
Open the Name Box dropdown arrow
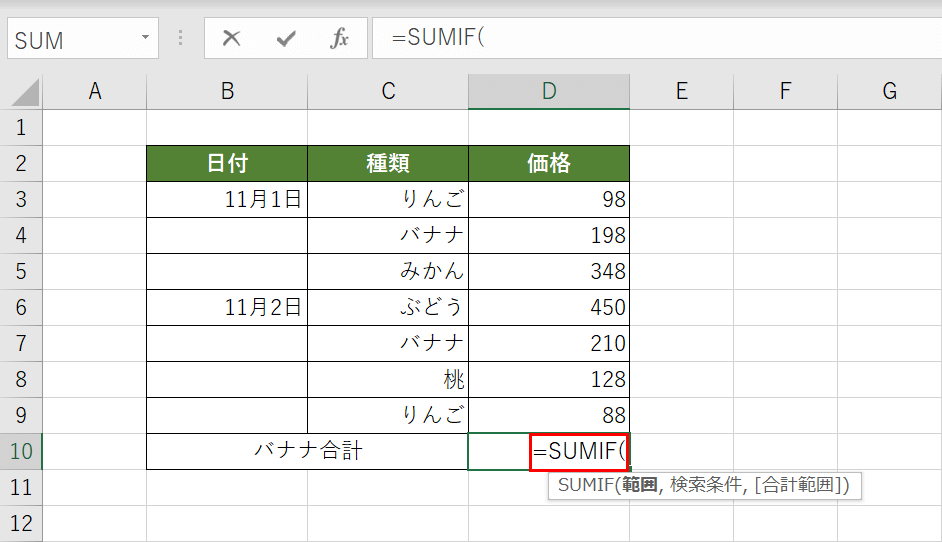(x=145, y=37)
